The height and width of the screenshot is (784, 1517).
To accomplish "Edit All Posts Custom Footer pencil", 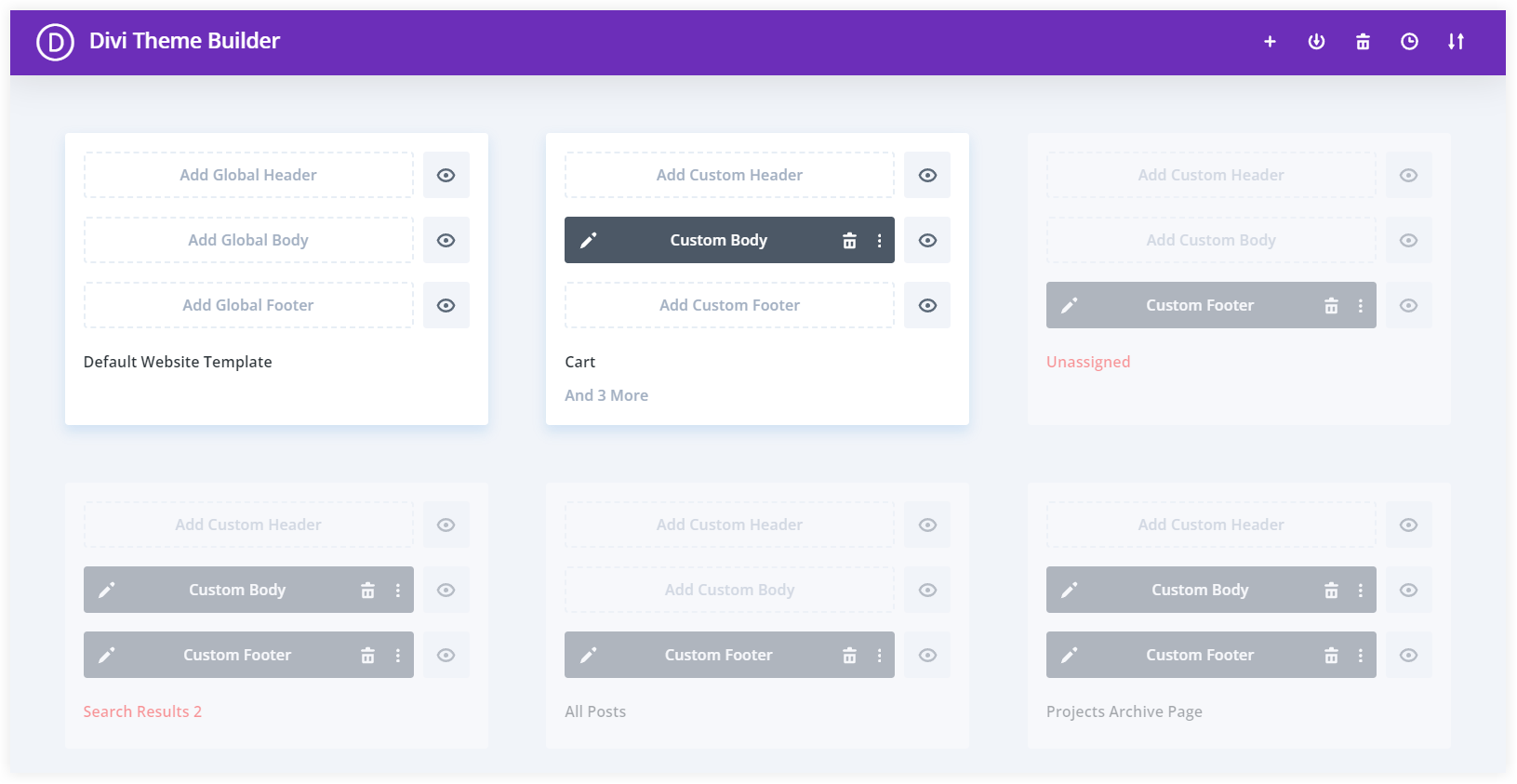I will 588,656.
